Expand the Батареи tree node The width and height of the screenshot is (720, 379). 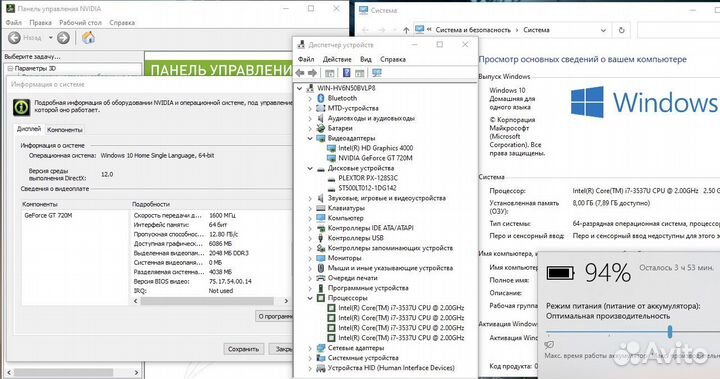(310, 128)
